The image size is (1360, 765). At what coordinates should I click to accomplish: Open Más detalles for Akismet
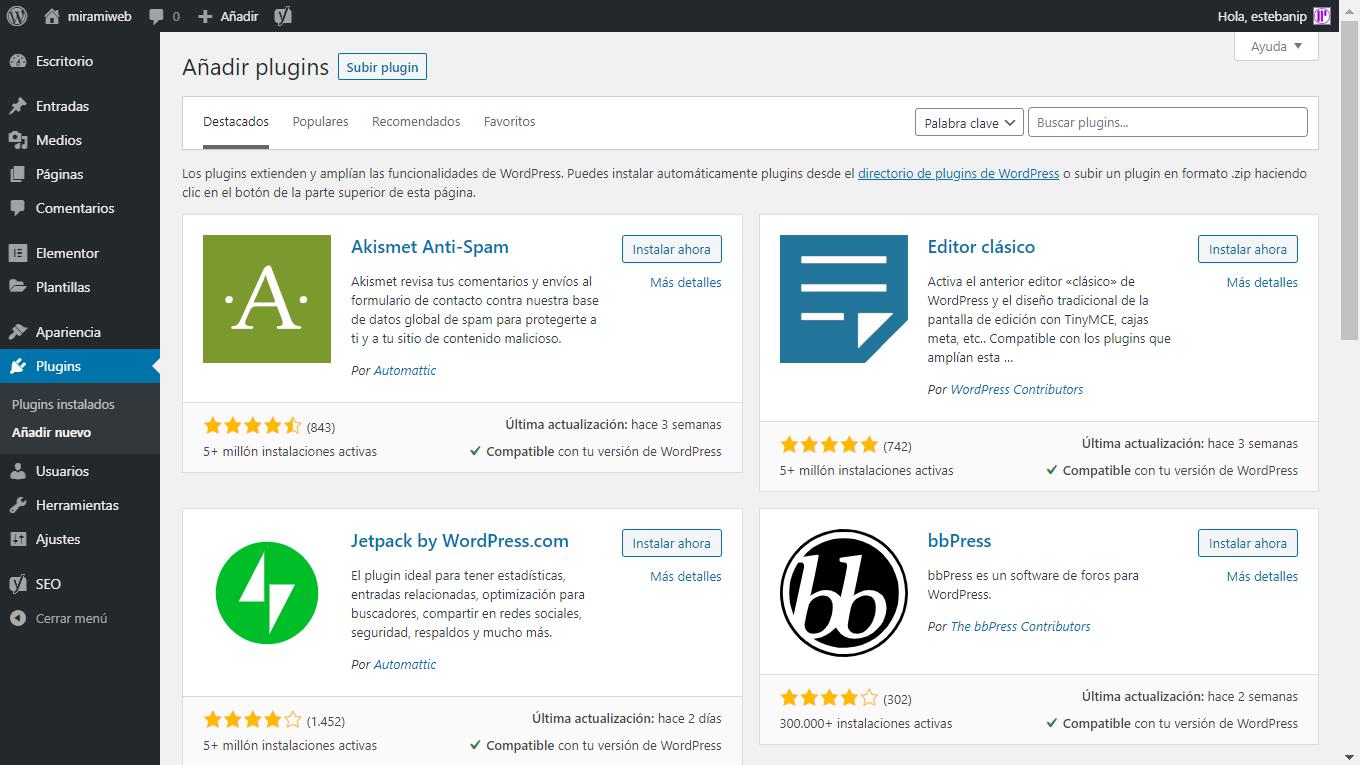coord(685,283)
